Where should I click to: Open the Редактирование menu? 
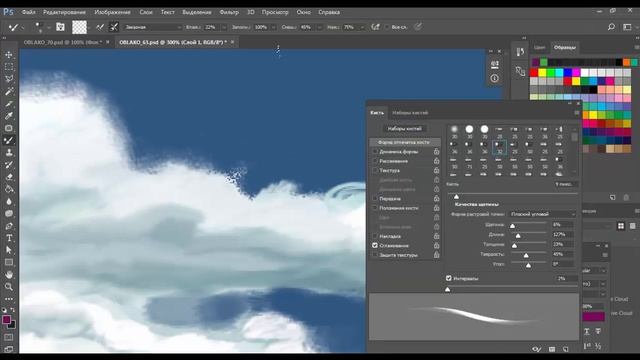click(64, 12)
